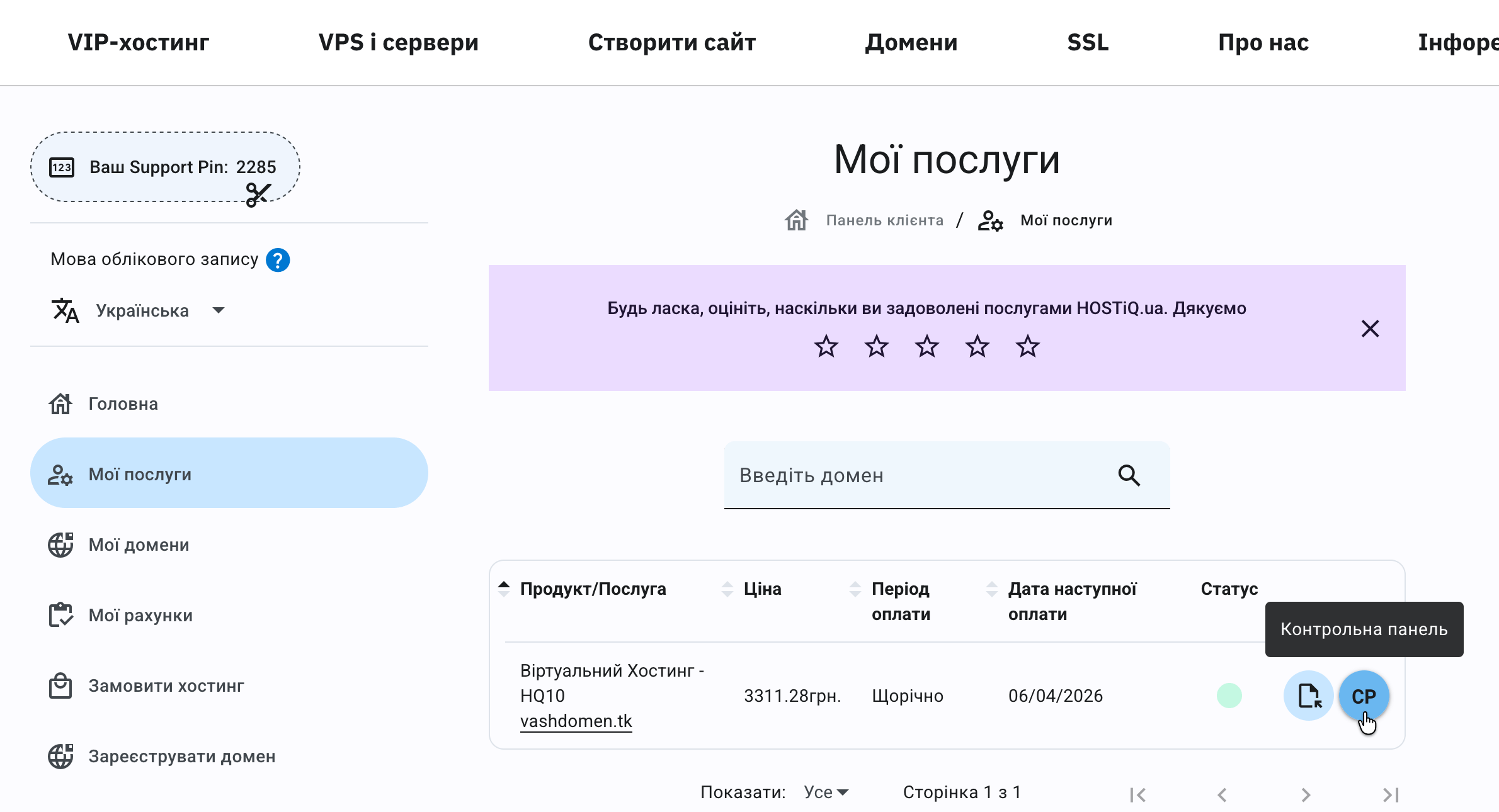Click the green status indicator of the service
Viewport: 1499px width, 812px height.
1230,696
